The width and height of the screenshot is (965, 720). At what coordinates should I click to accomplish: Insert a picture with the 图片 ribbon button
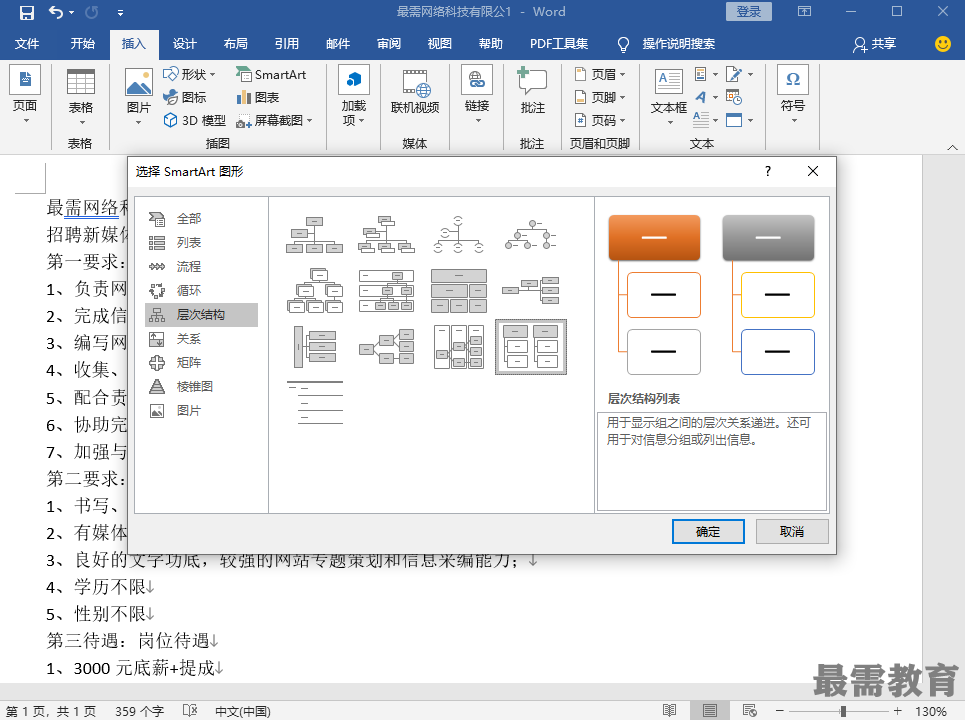pyautogui.click(x=138, y=95)
